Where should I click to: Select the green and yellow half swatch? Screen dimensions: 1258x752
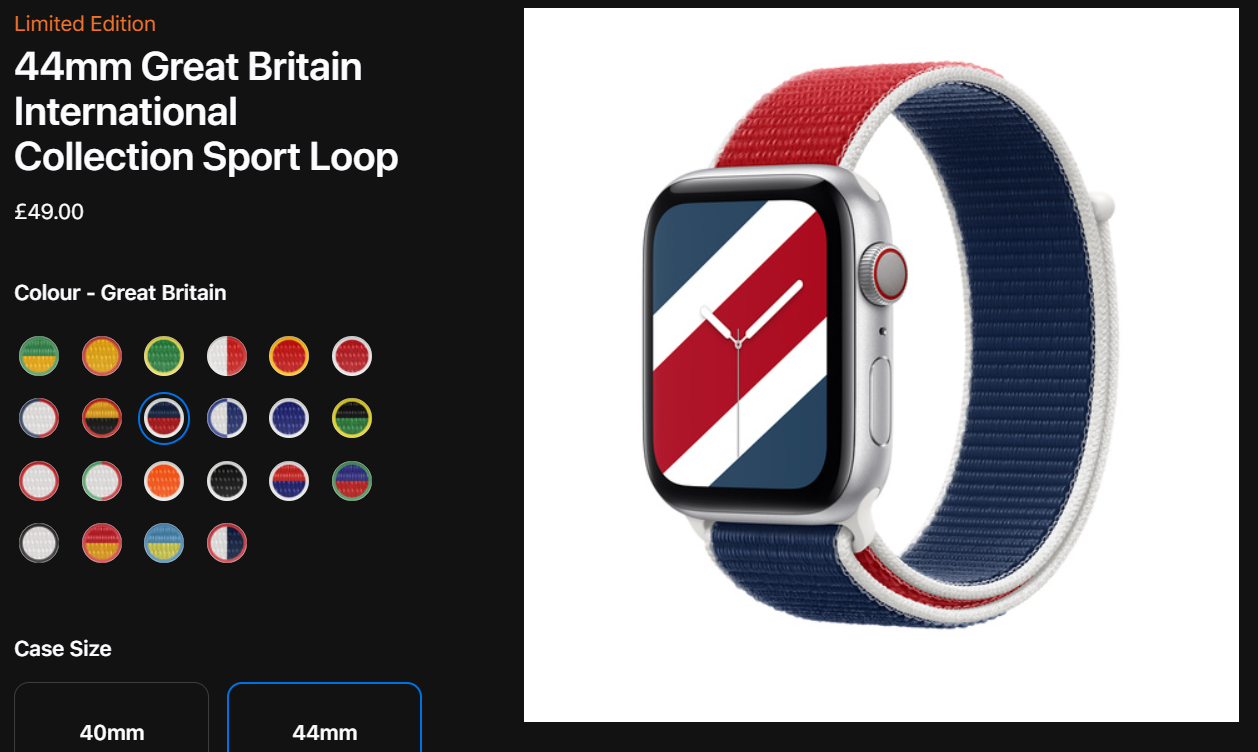pyautogui.click(x=39, y=356)
